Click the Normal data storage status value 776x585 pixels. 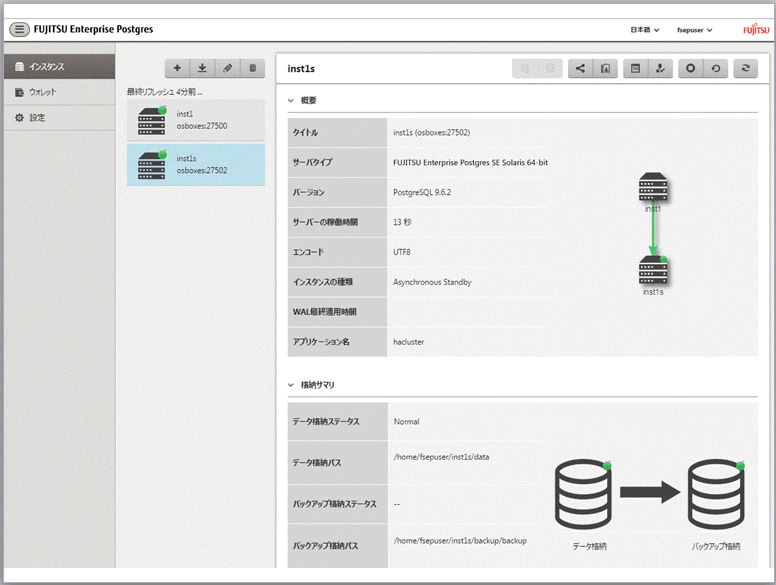406,422
